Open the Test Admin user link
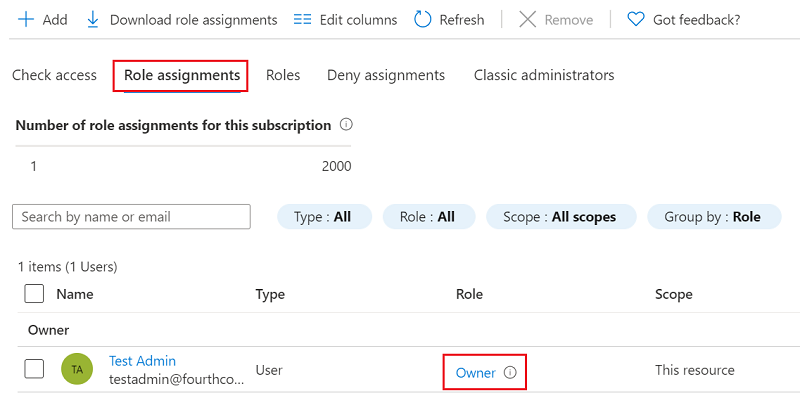Screen dimensions: 800x398 [142, 361]
